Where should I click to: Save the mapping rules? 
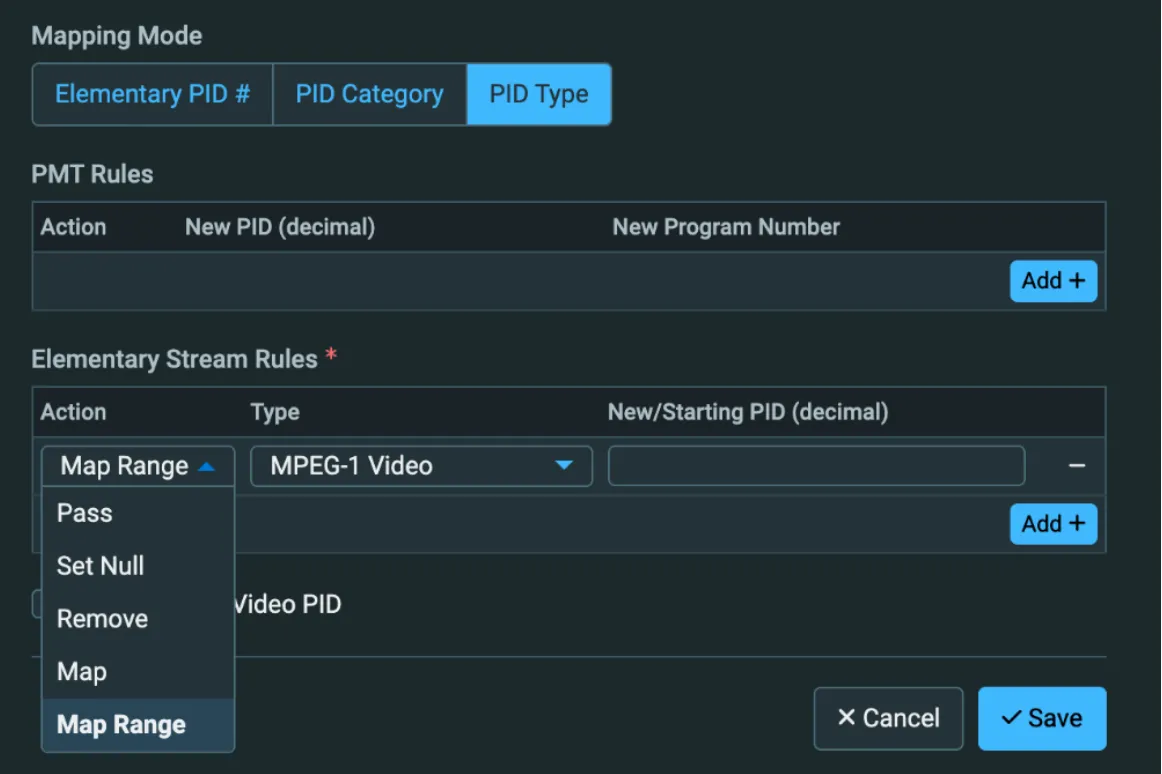[x=1042, y=718]
